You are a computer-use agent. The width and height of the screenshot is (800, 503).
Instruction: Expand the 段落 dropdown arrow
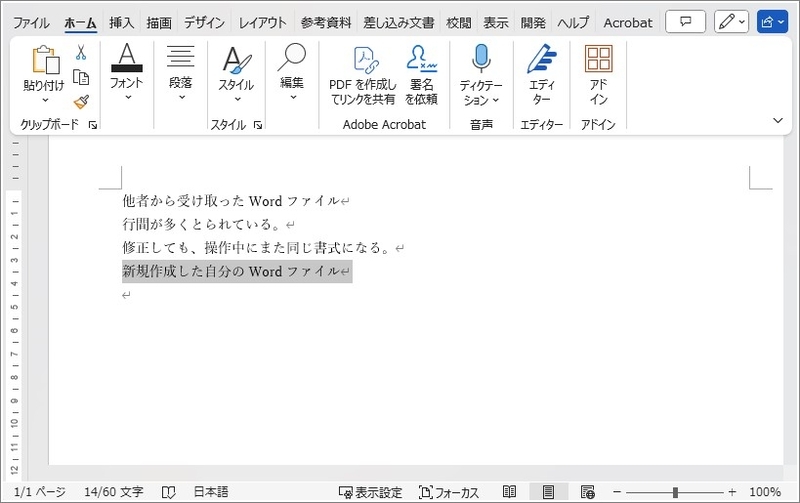click(x=182, y=97)
